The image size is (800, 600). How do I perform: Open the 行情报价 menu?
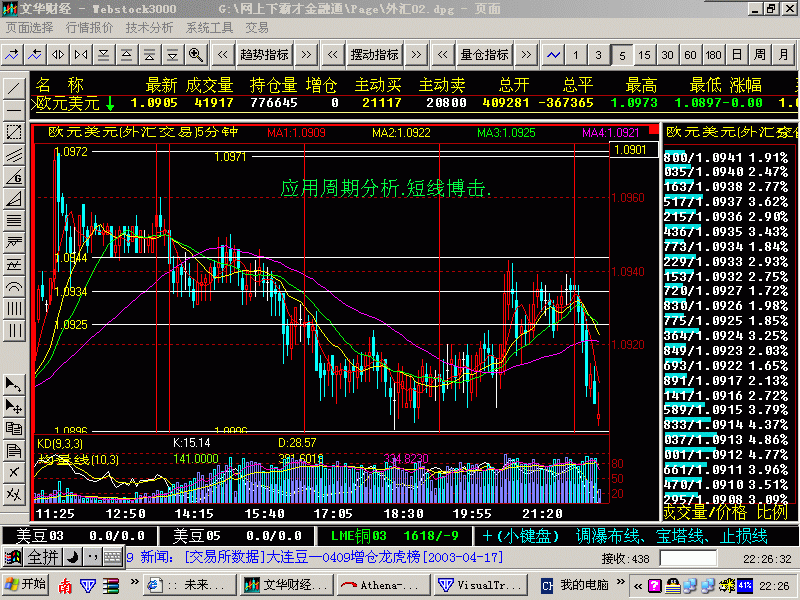point(90,28)
